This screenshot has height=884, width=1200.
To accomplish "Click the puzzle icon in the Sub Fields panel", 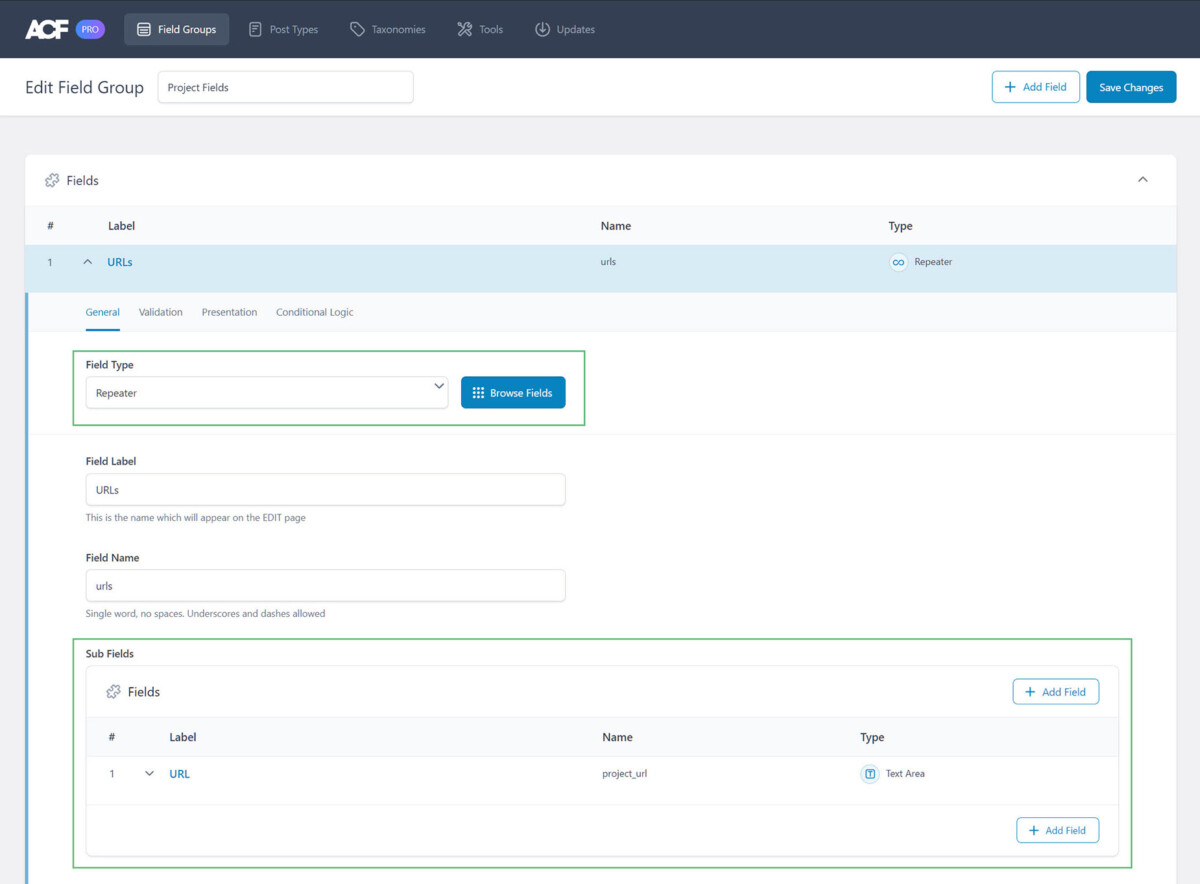I will tap(113, 691).
